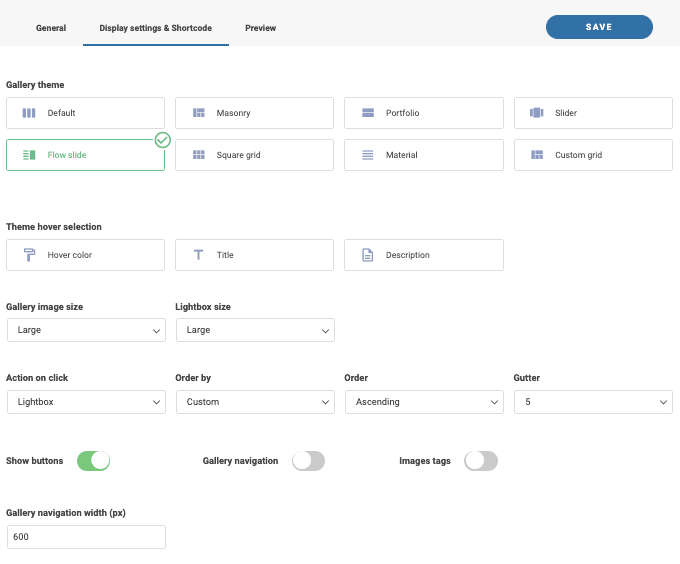Select the Material theme icon
Screen dimensions: 680x564
click(x=368, y=155)
